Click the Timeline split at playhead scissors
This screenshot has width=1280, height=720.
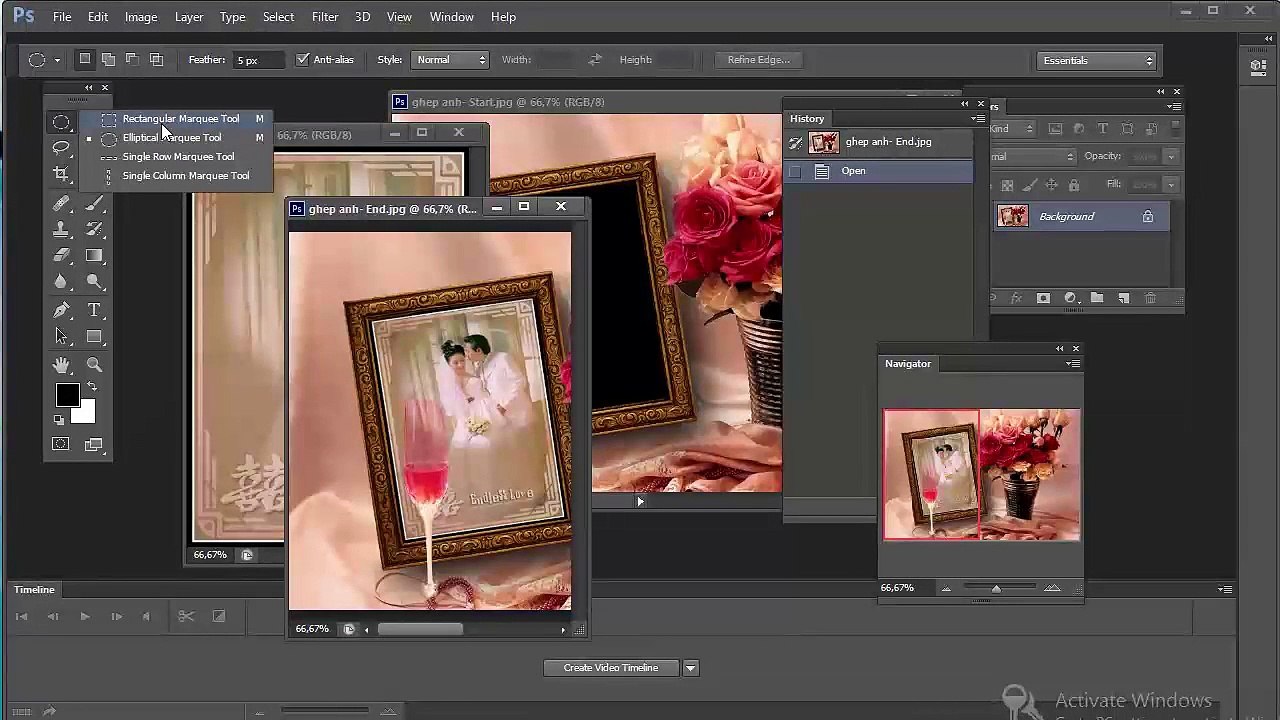(186, 617)
